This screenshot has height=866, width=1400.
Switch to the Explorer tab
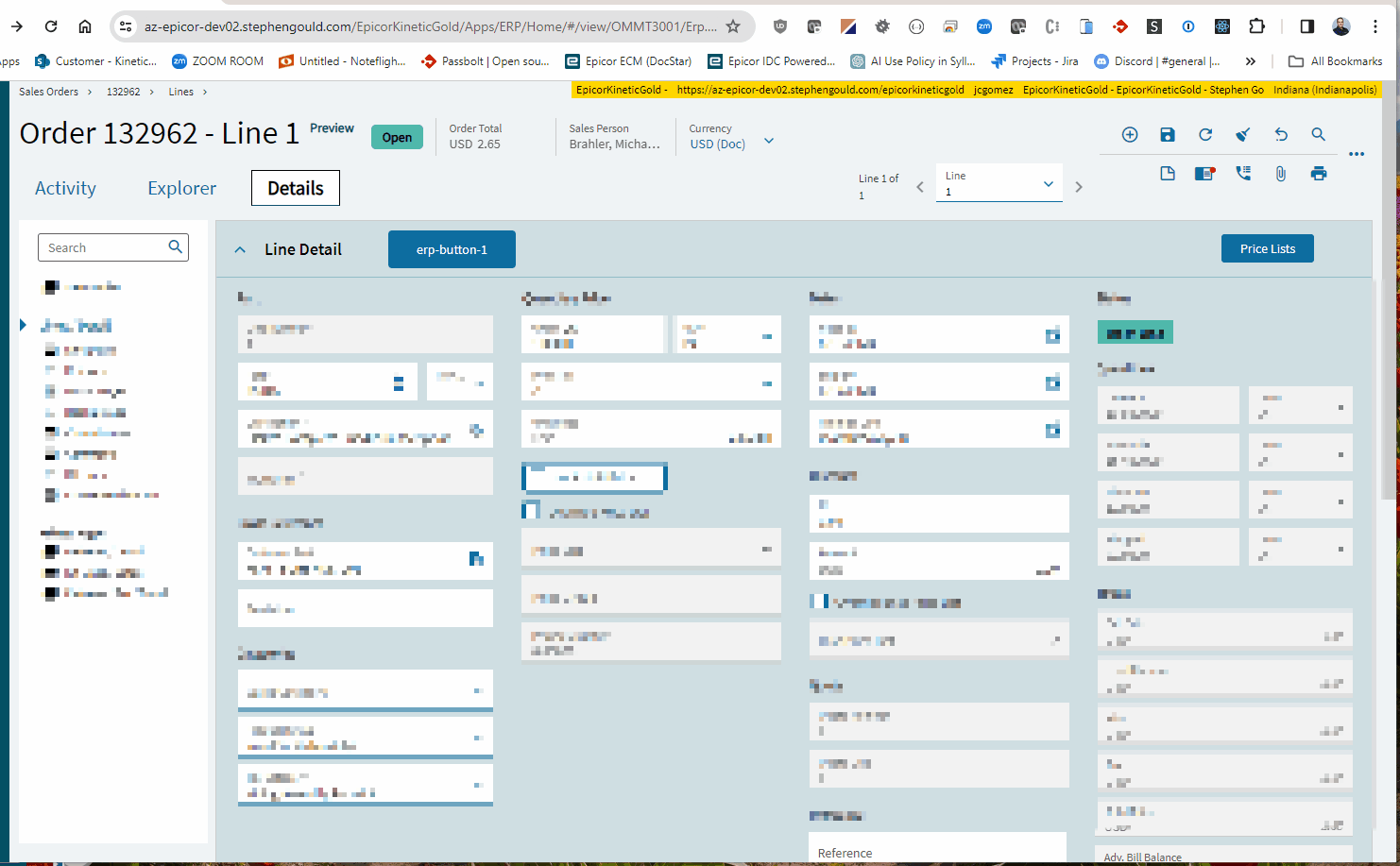click(x=182, y=188)
